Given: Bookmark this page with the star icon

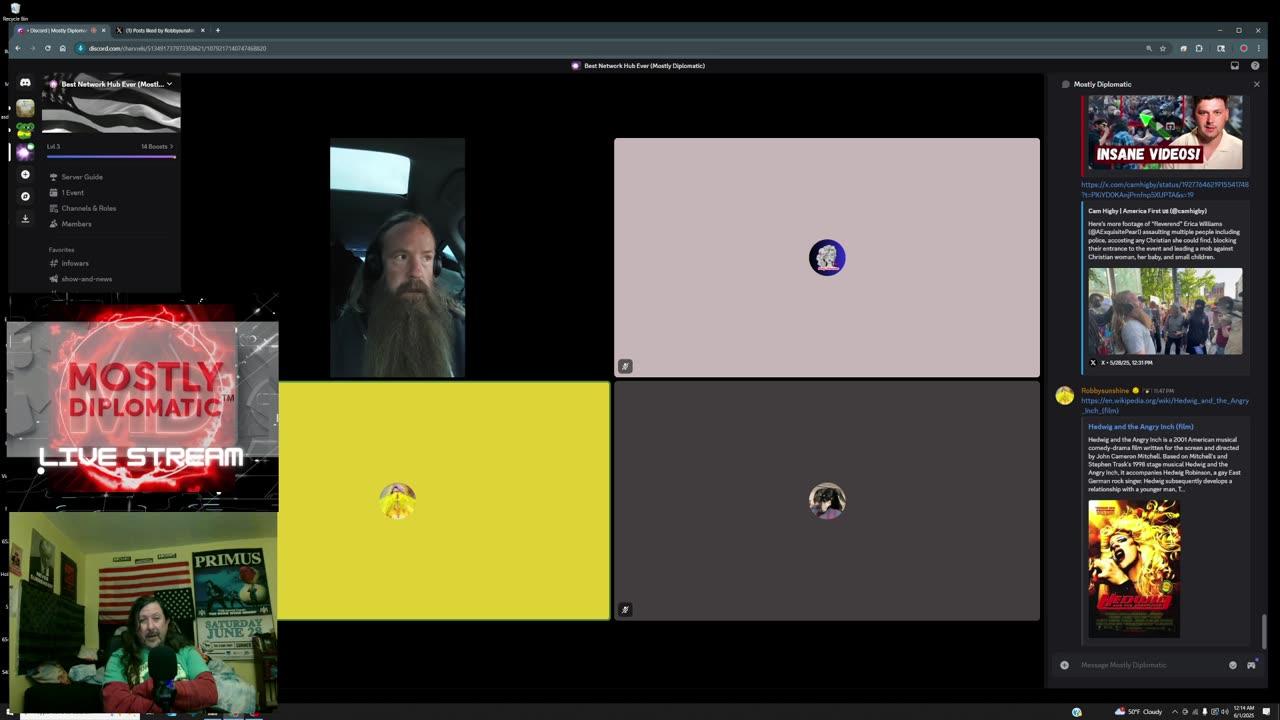Looking at the screenshot, I should click(1162, 48).
